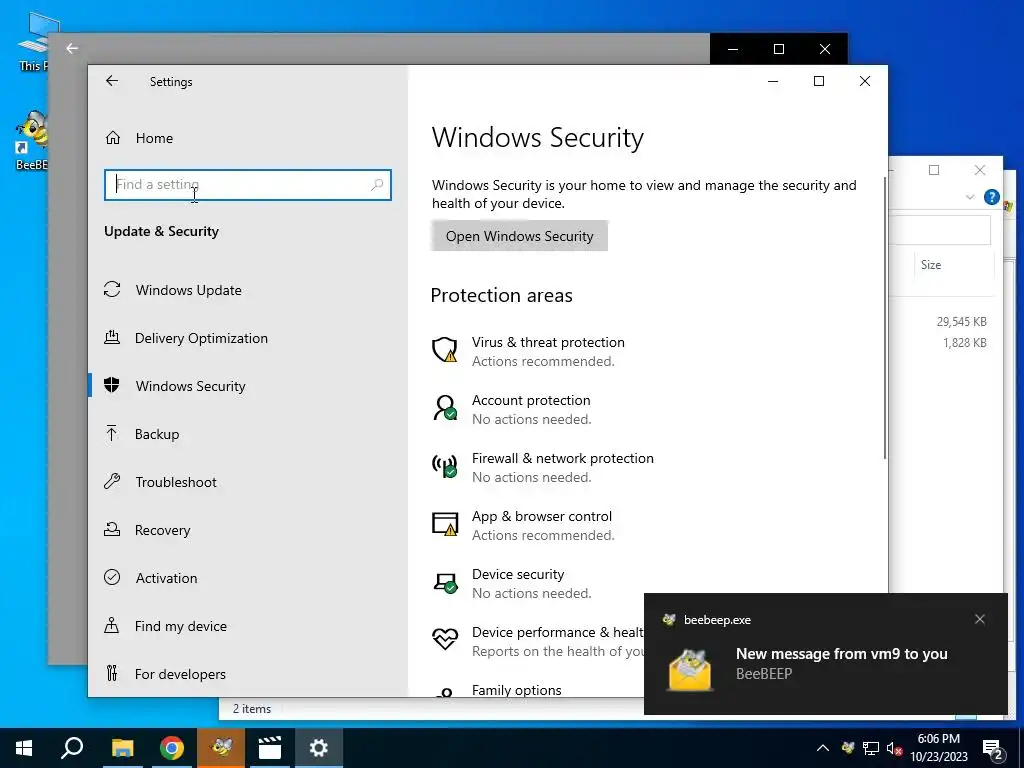The width and height of the screenshot is (1024, 768).
Task: Expand the File Explorer ribbon chevron
Action: pyautogui.click(x=970, y=197)
